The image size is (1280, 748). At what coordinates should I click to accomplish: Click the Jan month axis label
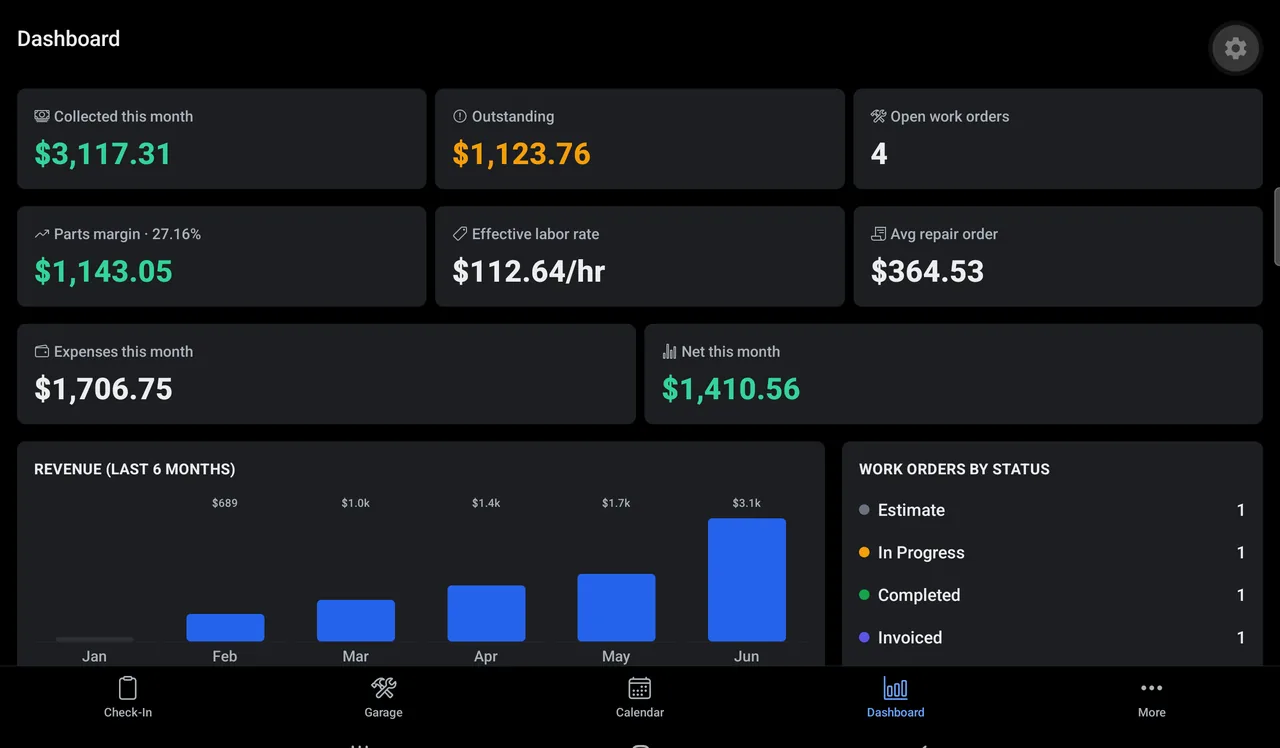[94, 656]
